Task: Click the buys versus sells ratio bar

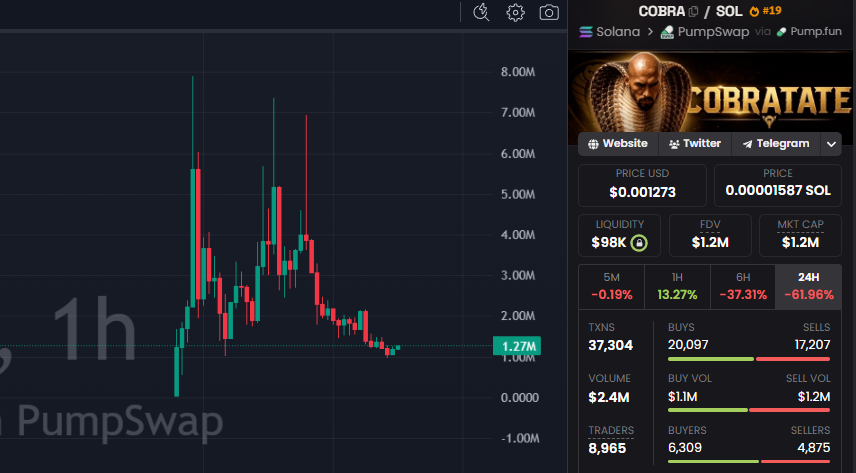Action: pyautogui.click(x=748, y=359)
